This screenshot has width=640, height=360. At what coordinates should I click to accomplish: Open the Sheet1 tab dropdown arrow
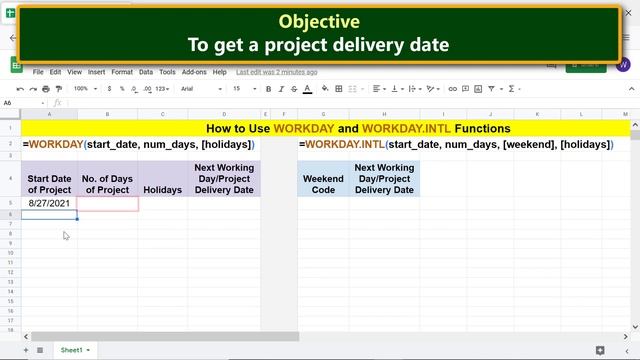(88, 350)
